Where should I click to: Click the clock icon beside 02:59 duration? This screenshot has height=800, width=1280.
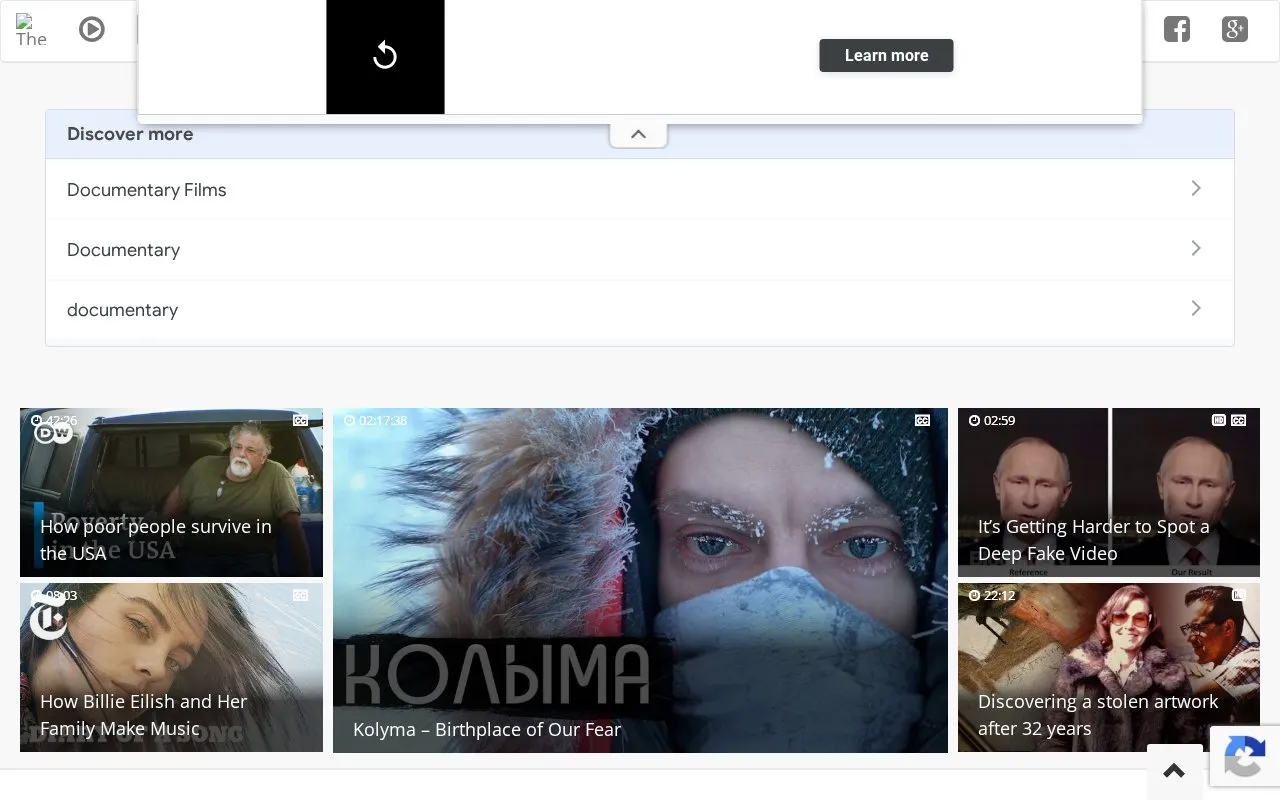pyautogui.click(x=974, y=421)
